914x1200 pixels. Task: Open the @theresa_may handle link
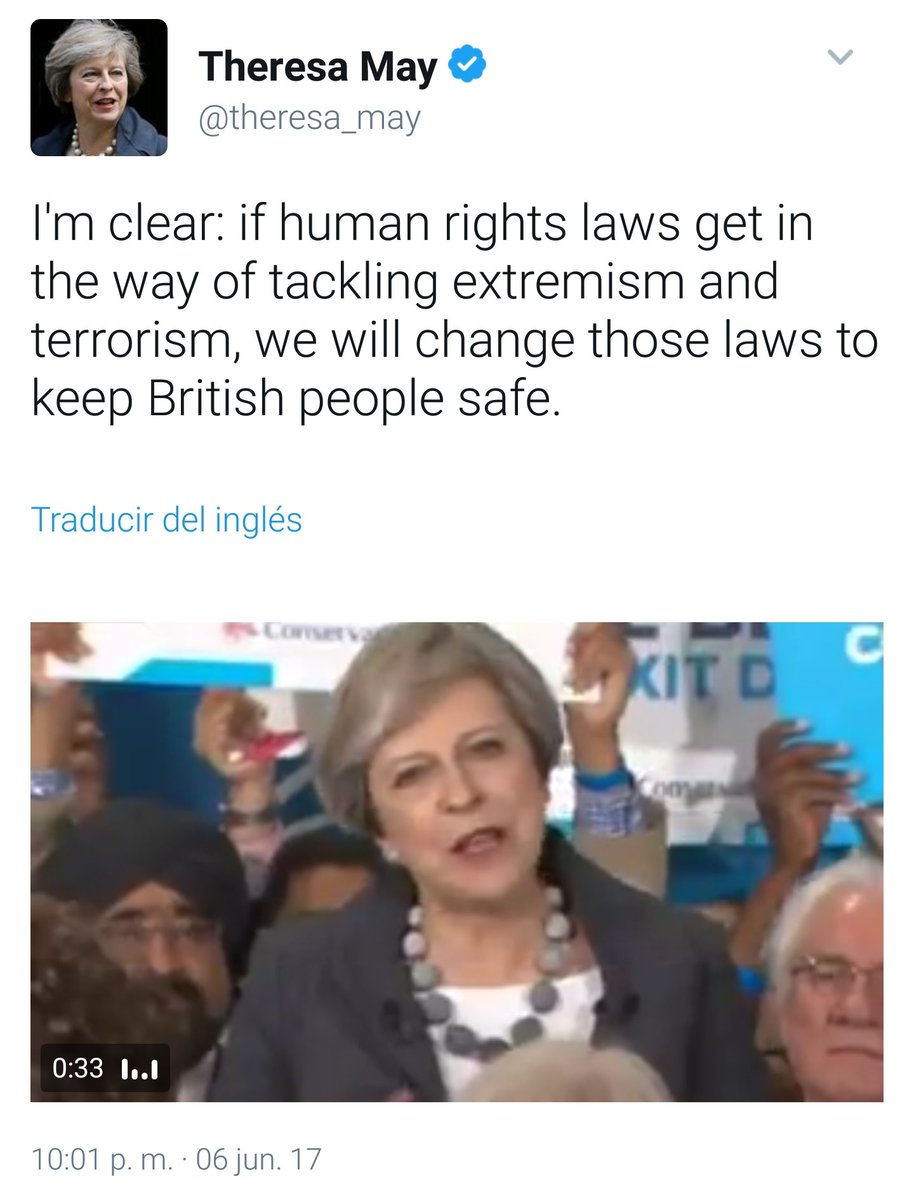coord(310,118)
